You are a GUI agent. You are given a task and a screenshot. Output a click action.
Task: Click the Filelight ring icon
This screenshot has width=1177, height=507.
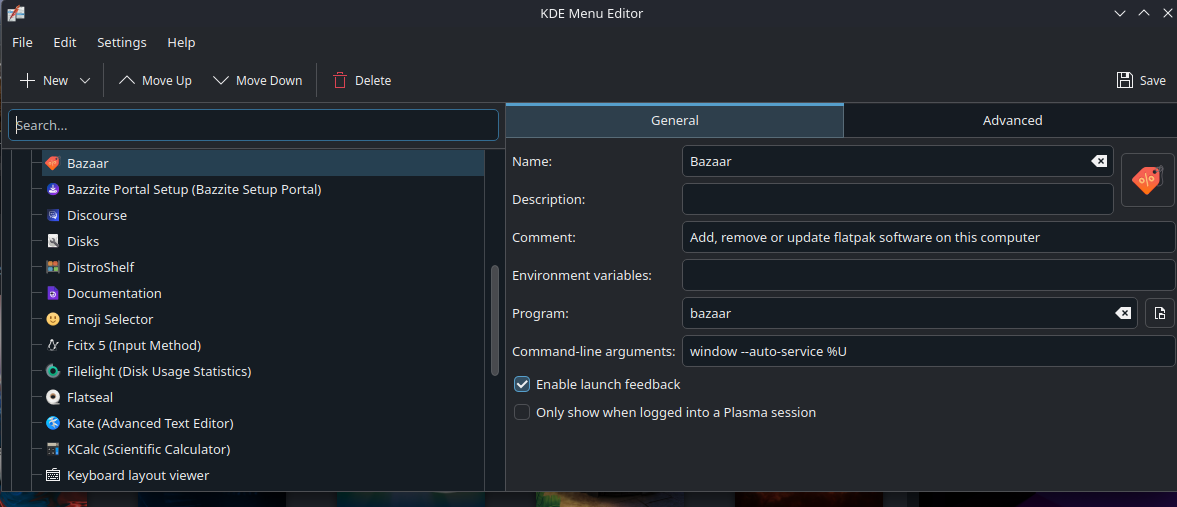tap(53, 371)
